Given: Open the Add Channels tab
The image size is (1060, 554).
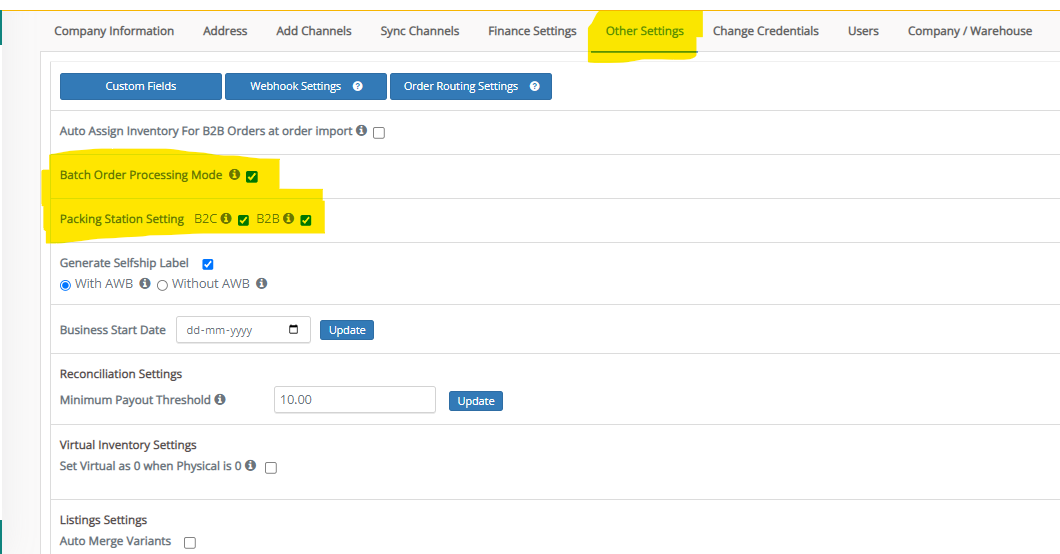Looking at the screenshot, I should point(314,31).
